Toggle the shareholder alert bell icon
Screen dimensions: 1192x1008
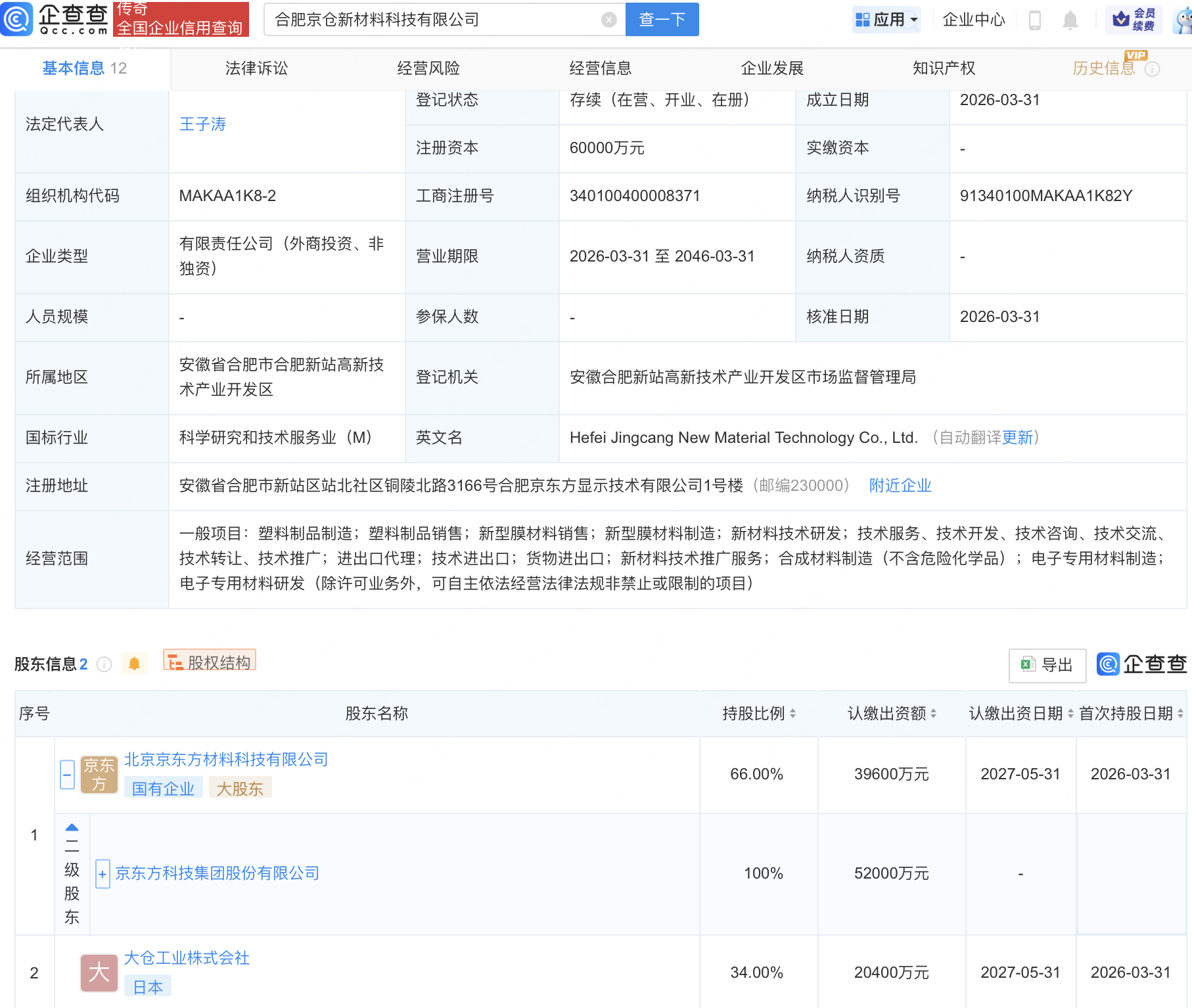pos(134,664)
